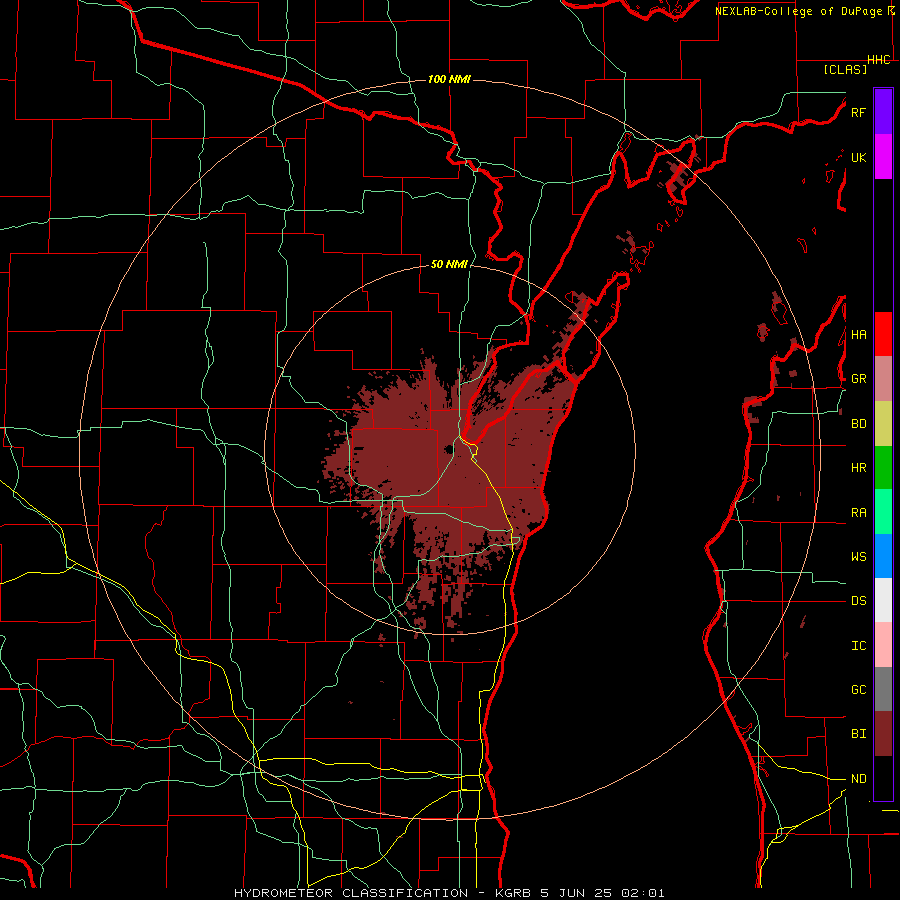Click the BD yellow legend swatch

(883, 424)
